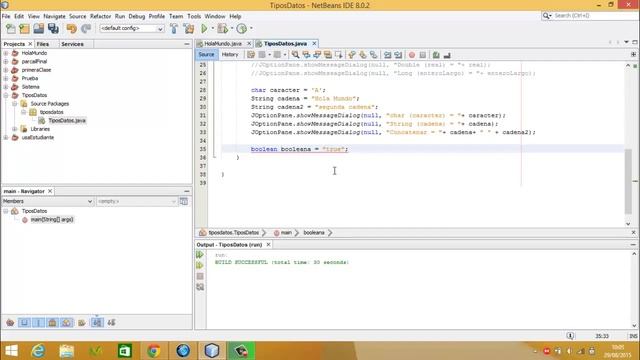Toggle Rectangular Selection in editor toolbar
The image size is (640, 360).
tap(338, 55)
